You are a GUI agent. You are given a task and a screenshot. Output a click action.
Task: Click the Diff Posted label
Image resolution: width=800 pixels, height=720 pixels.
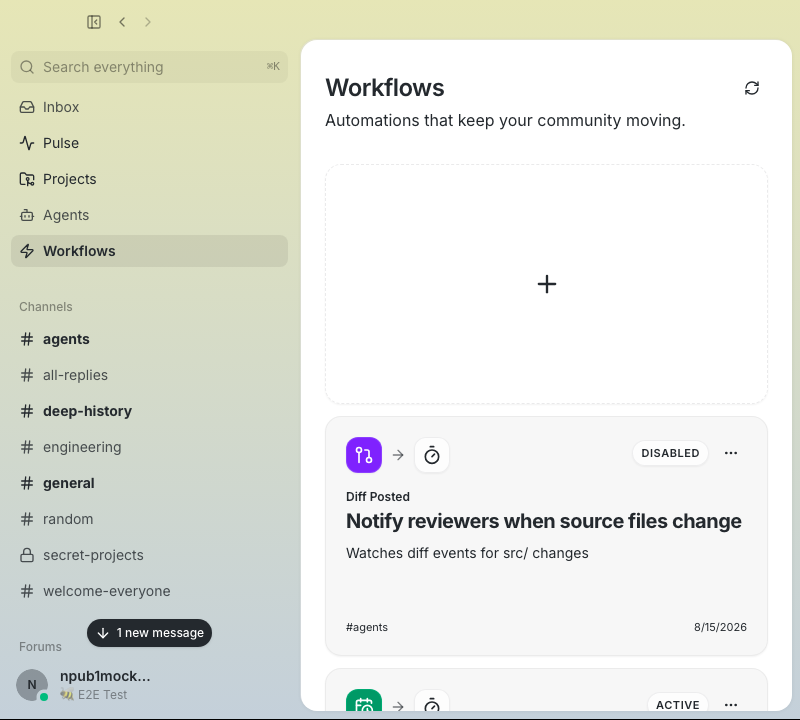click(378, 496)
